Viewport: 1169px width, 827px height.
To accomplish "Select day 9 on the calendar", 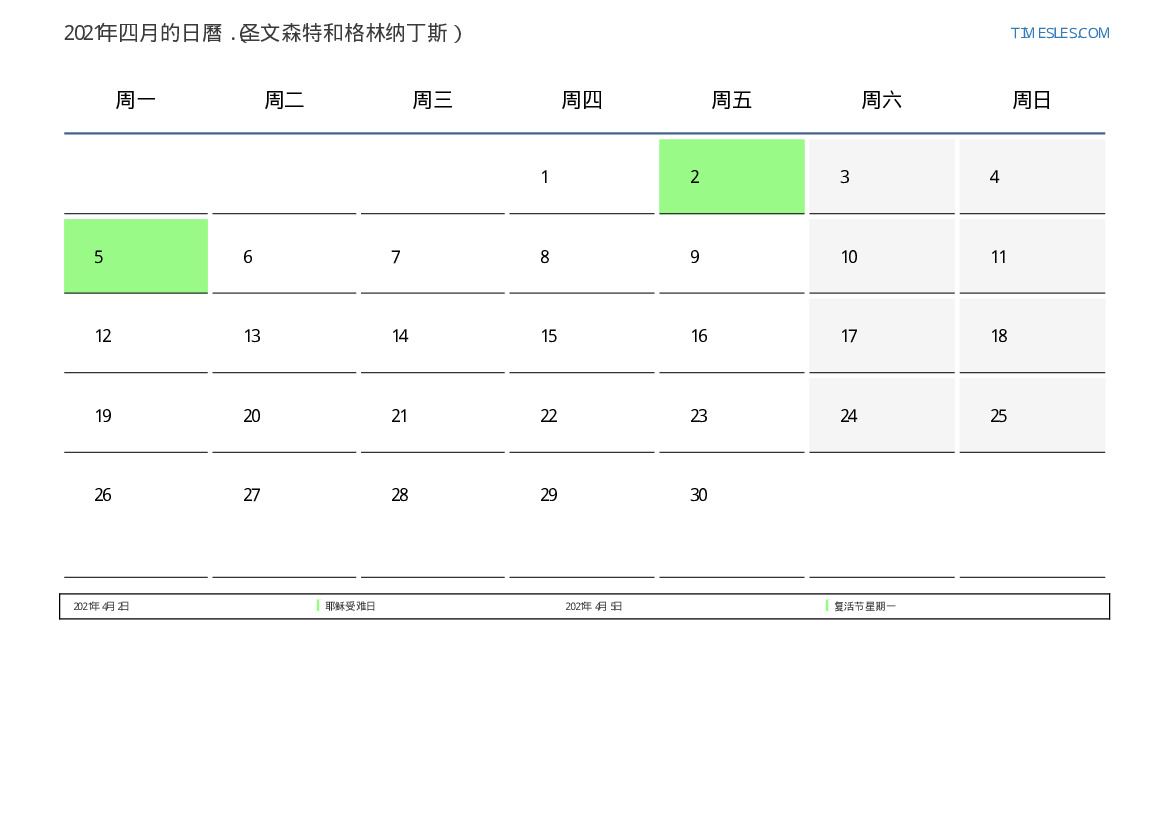I will (731, 257).
